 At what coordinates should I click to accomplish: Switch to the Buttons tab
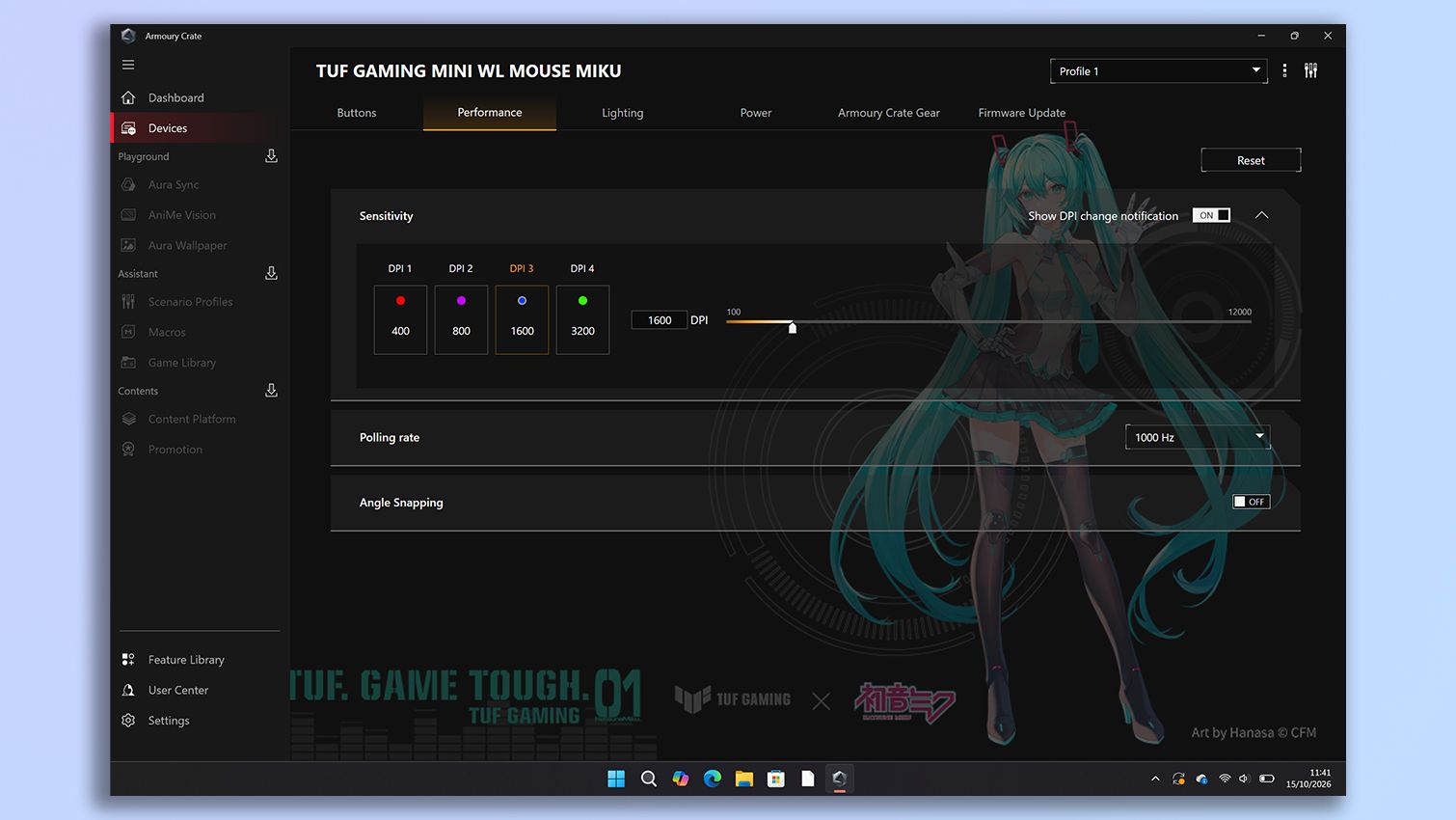tap(357, 113)
